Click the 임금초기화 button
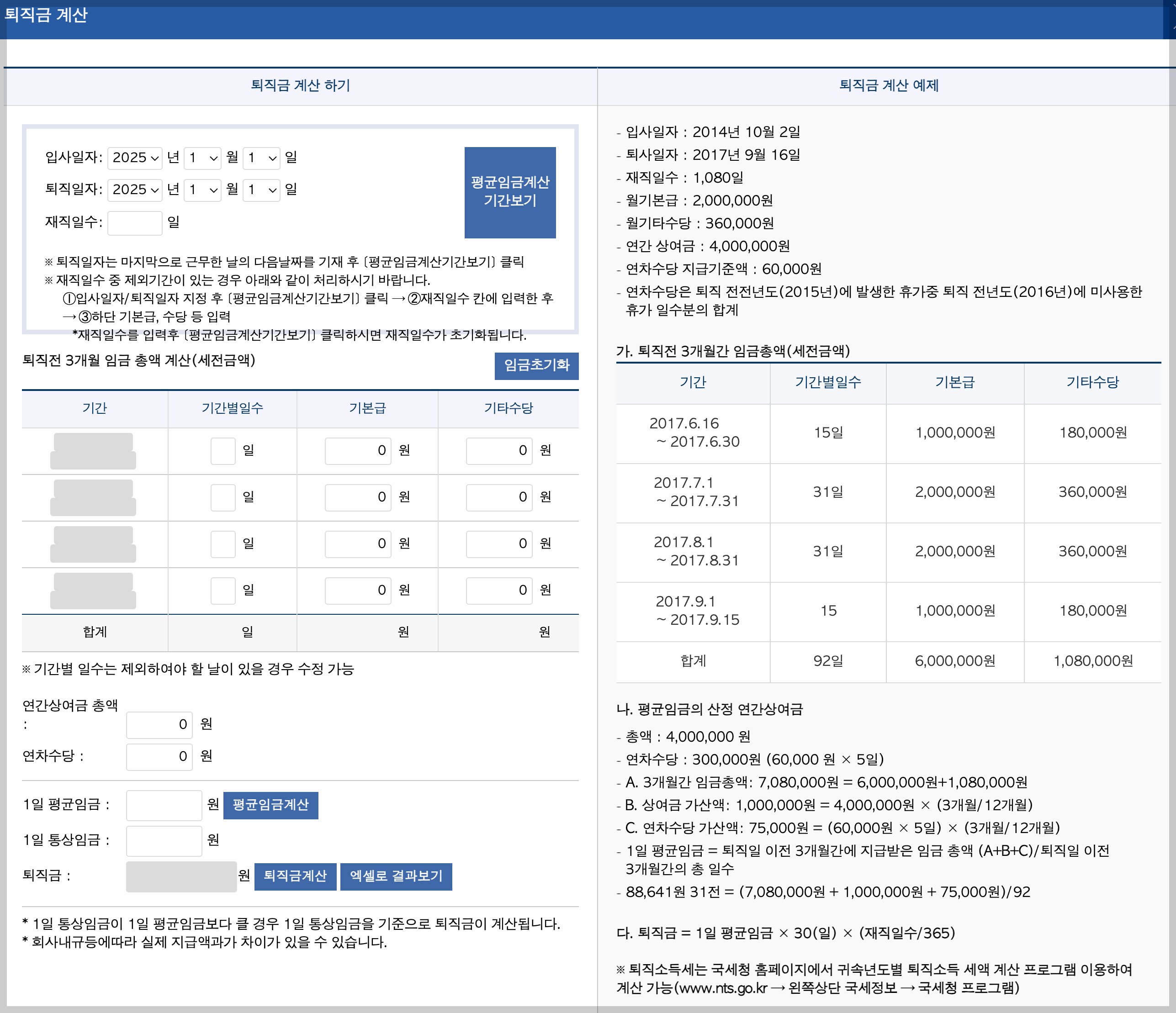 (536, 366)
